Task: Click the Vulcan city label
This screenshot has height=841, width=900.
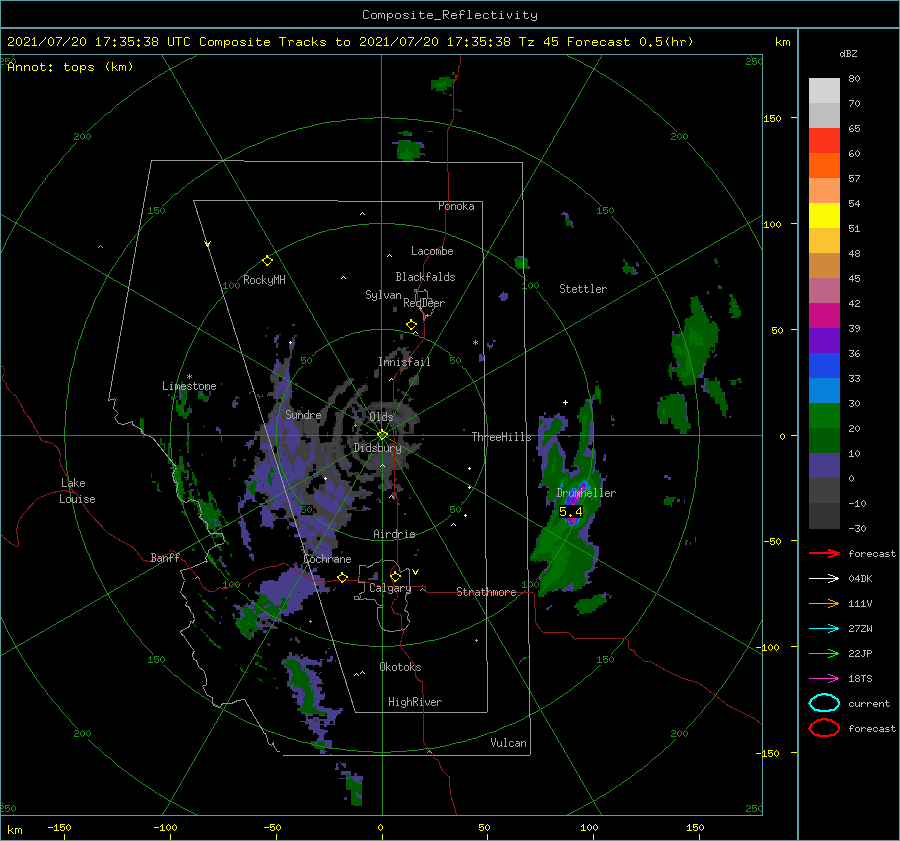Action: [508, 742]
